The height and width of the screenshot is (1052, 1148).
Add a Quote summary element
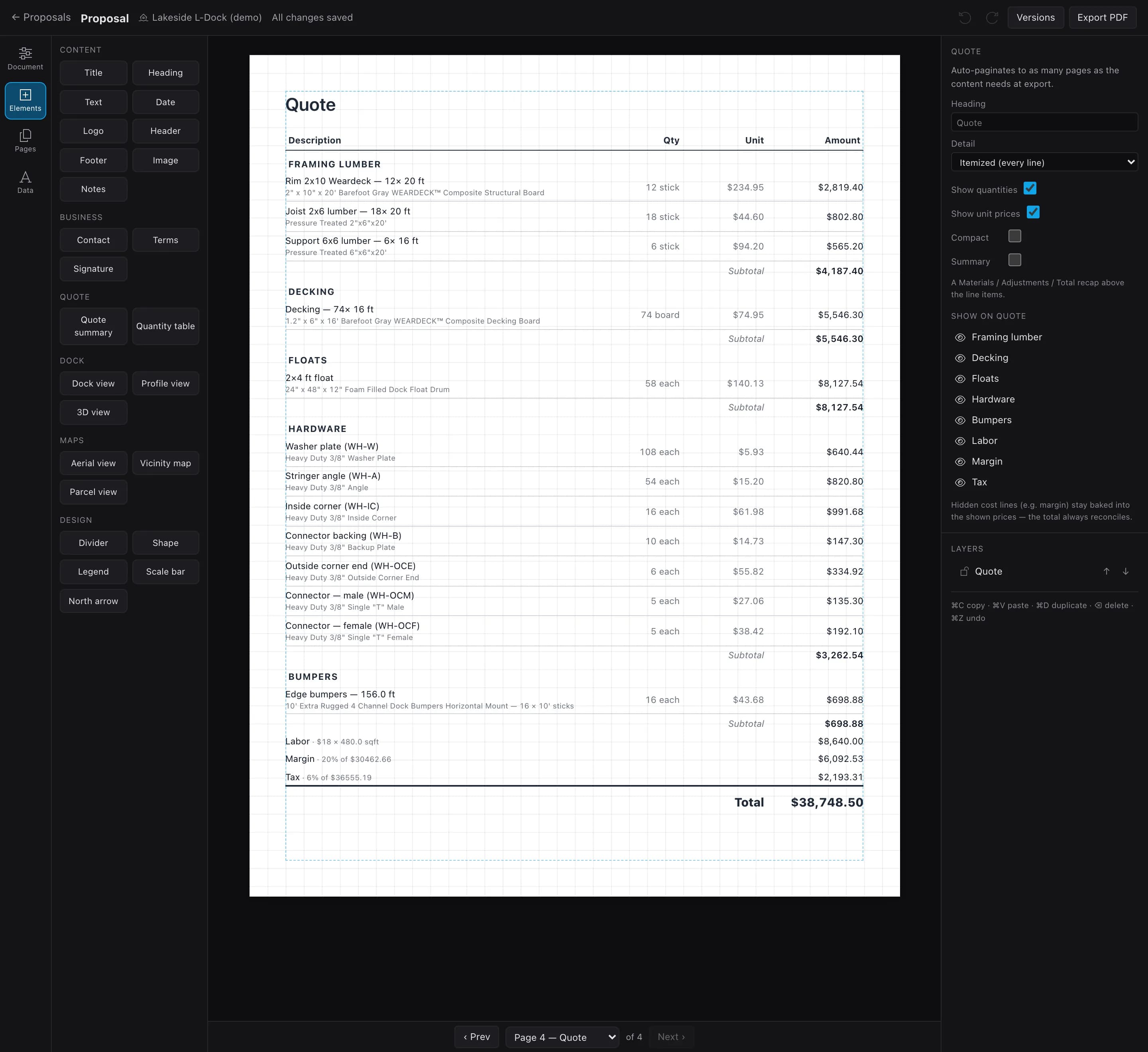(93, 326)
